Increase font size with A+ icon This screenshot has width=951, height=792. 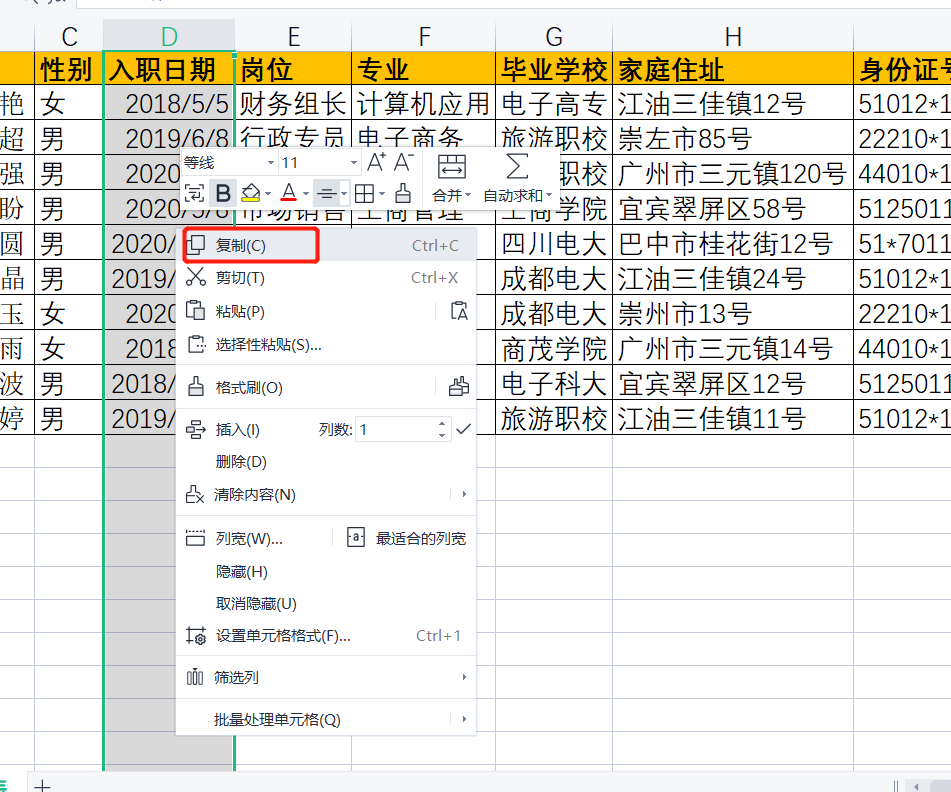[377, 163]
